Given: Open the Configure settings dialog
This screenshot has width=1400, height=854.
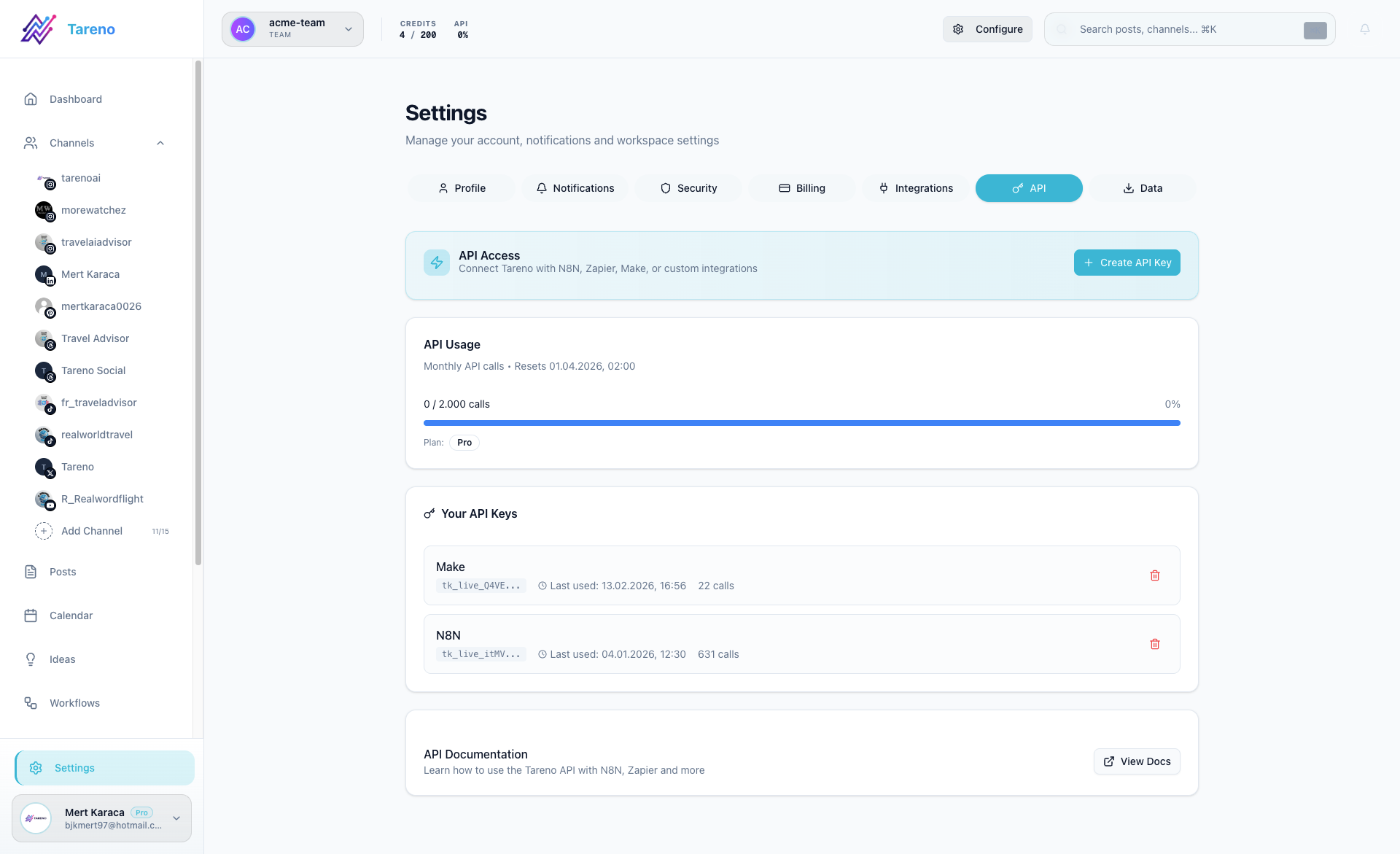Looking at the screenshot, I should pos(987,29).
